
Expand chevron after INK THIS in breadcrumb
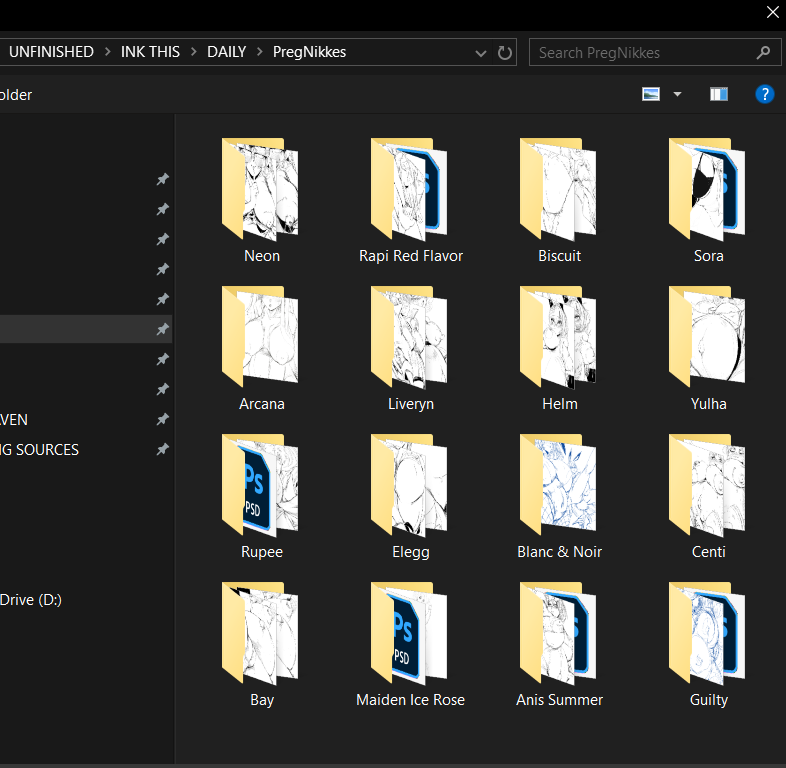point(193,52)
